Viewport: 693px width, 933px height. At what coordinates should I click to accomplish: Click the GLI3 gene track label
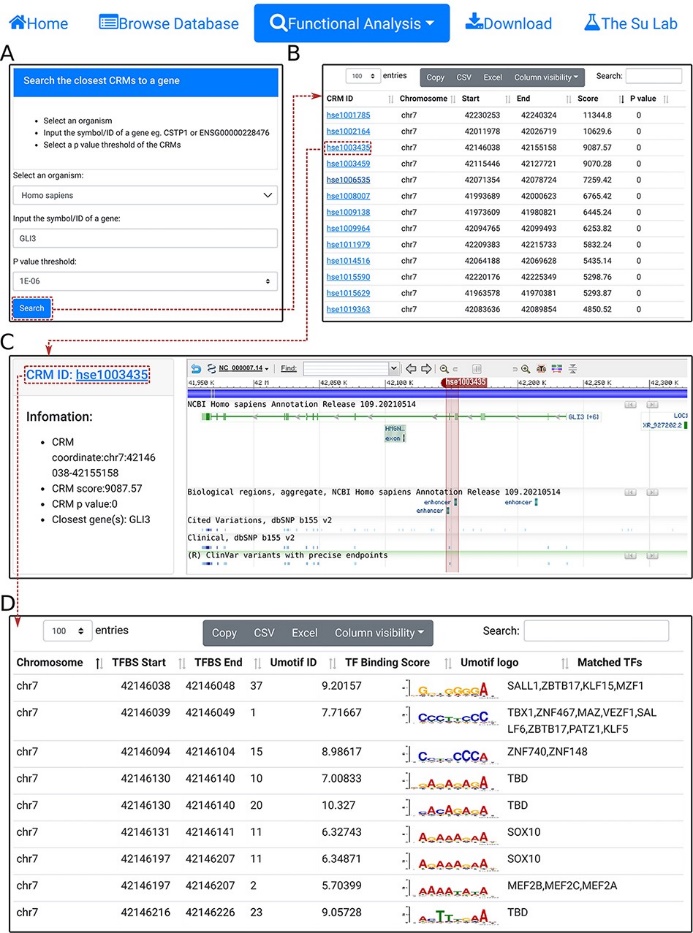[x=582, y=417]
